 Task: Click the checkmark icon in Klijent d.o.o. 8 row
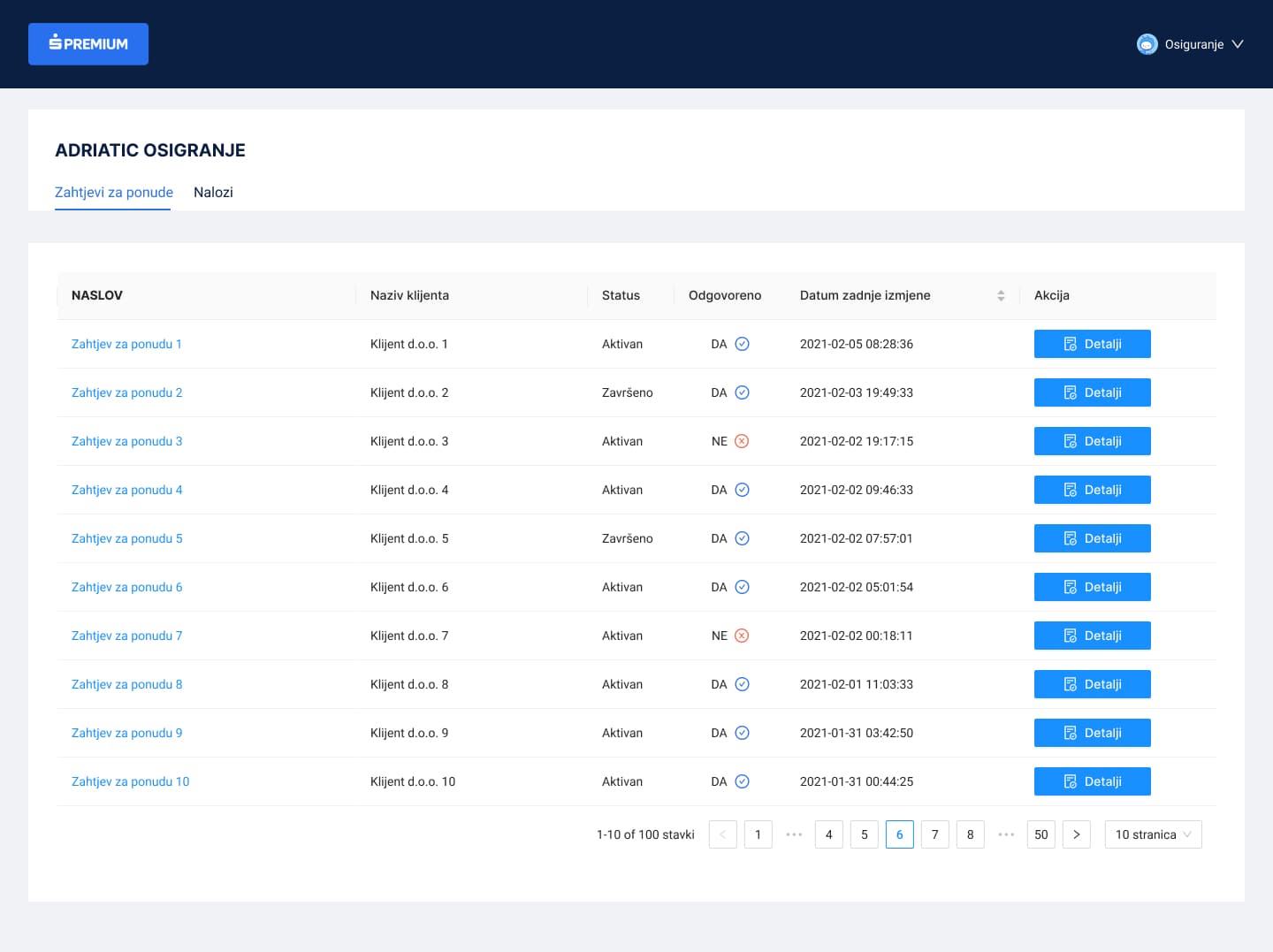[x=743, y=684]
